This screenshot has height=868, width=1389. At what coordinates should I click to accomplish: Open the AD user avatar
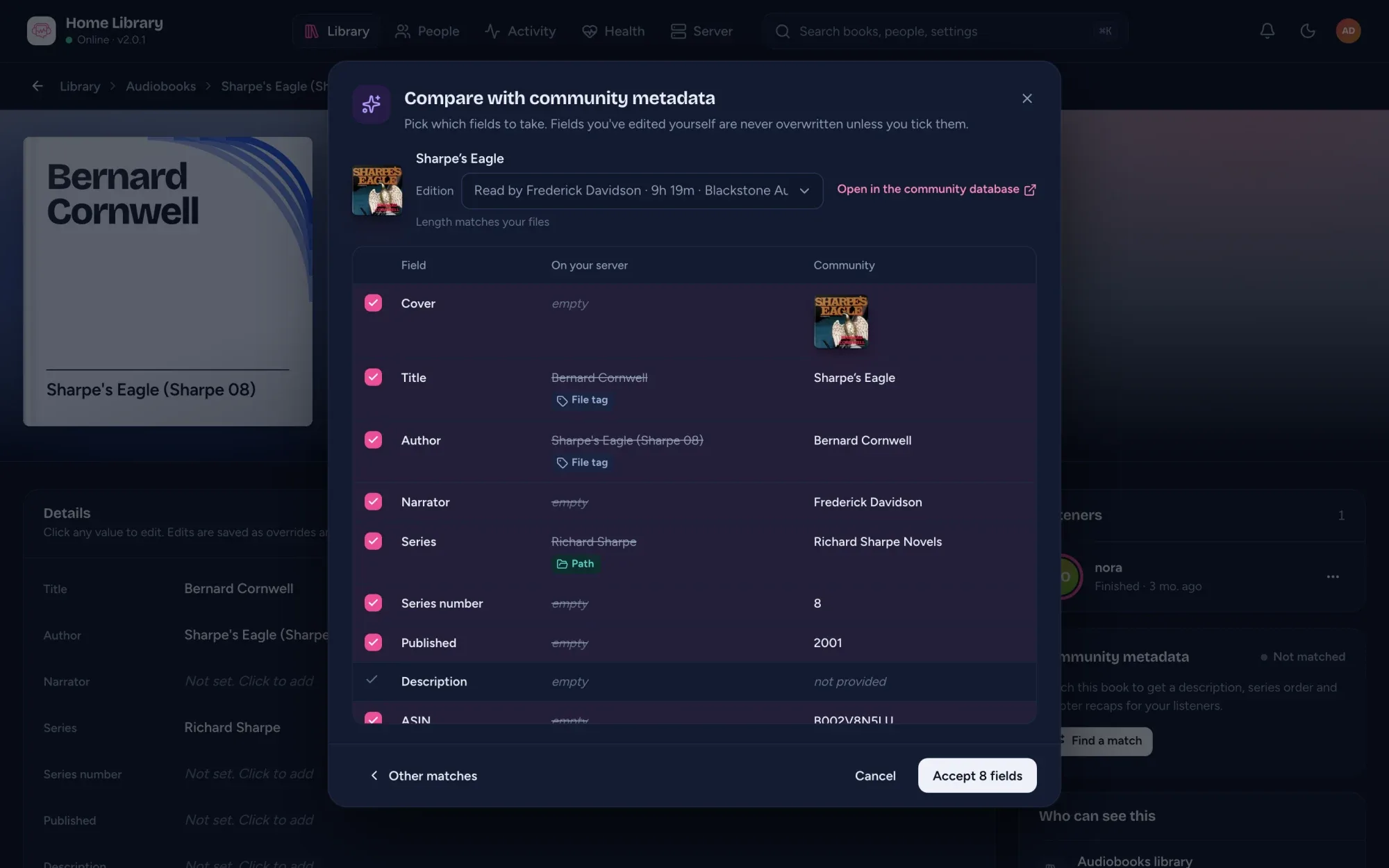click(x=1347, y=31)
